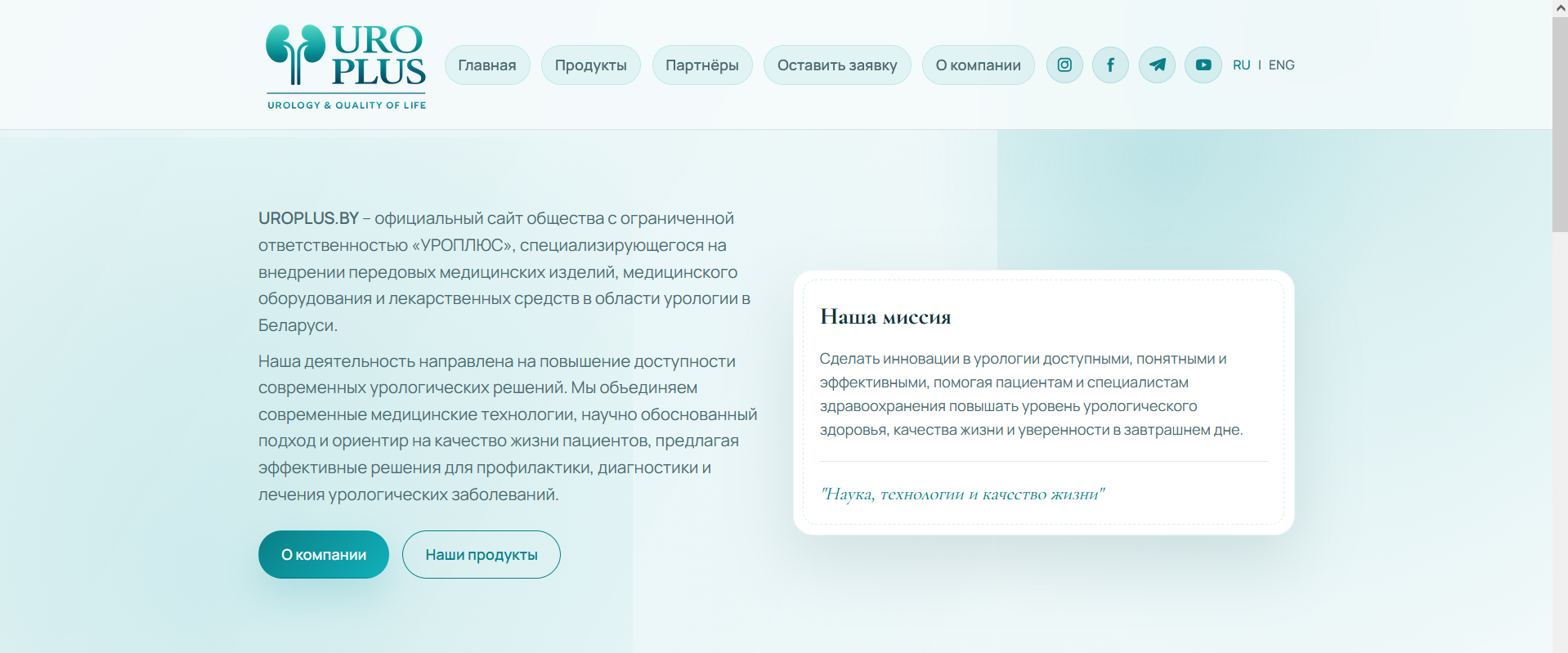Click the scrollbar up arrow
Screen dimensions: 1568x653
(x=1560, y=8)
